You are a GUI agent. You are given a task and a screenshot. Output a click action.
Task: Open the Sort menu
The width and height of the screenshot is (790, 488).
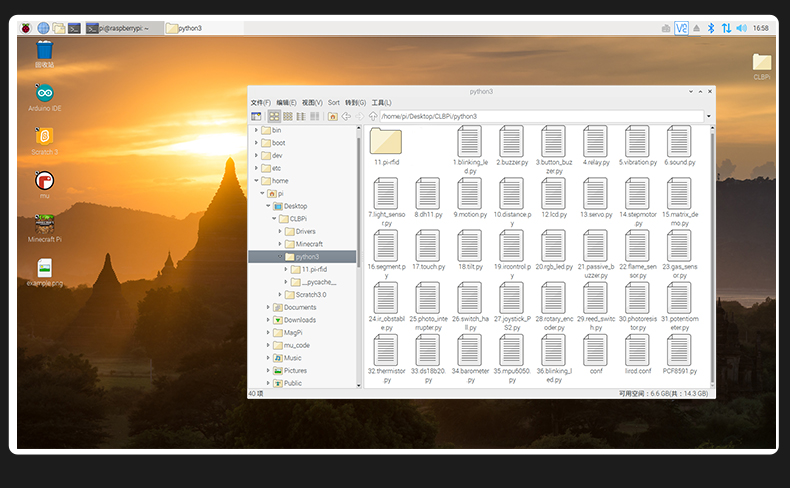coord(334,102)
